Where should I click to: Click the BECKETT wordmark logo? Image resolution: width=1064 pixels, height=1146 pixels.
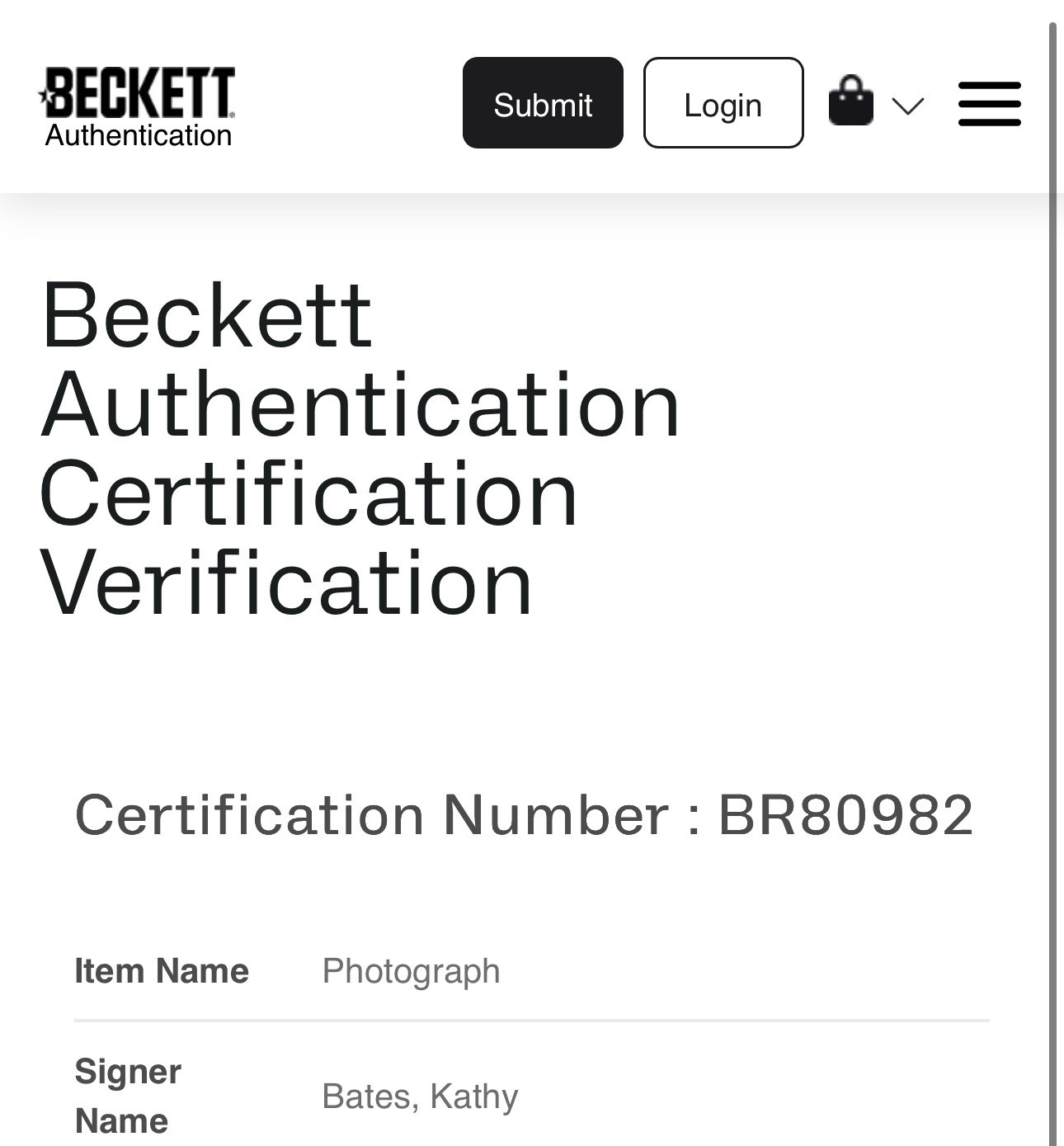pos(139,92)
